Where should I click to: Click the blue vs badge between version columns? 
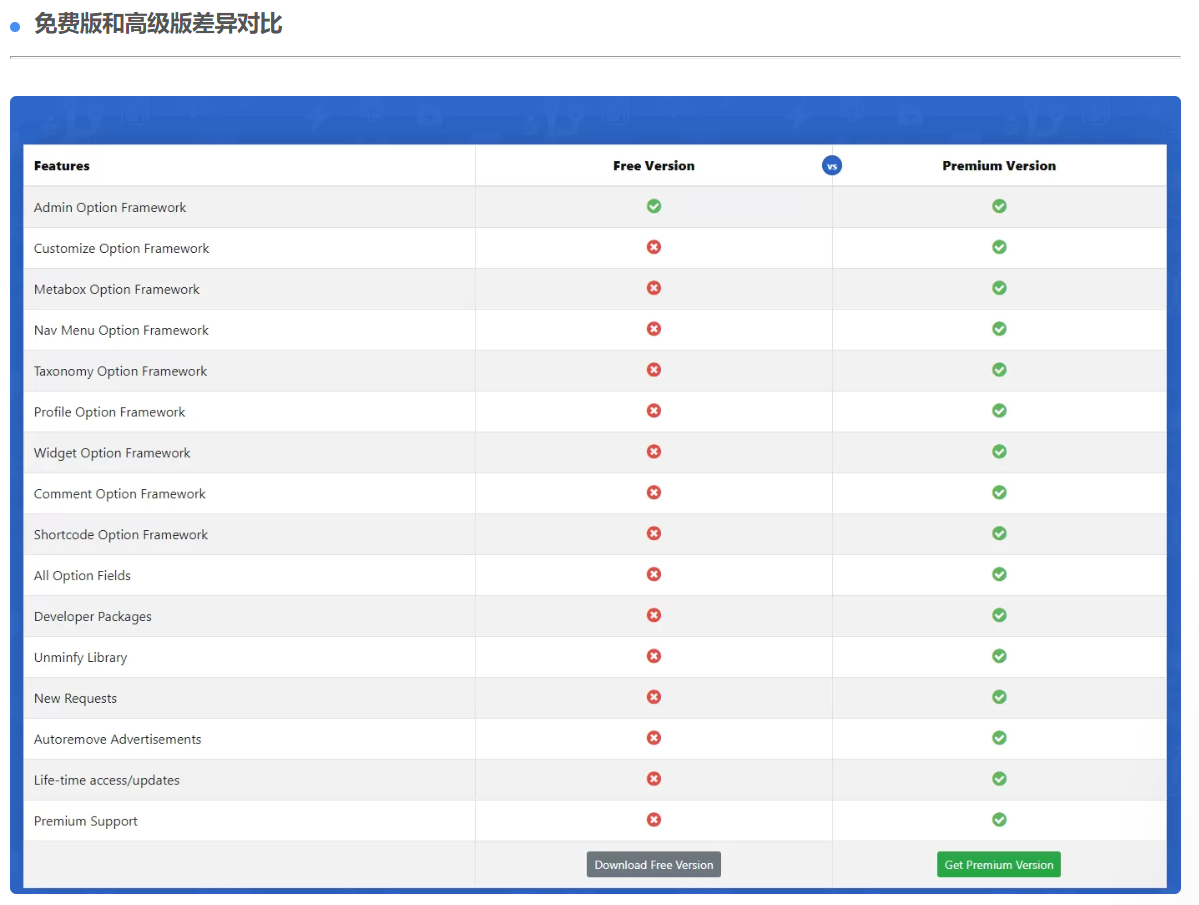832,165
